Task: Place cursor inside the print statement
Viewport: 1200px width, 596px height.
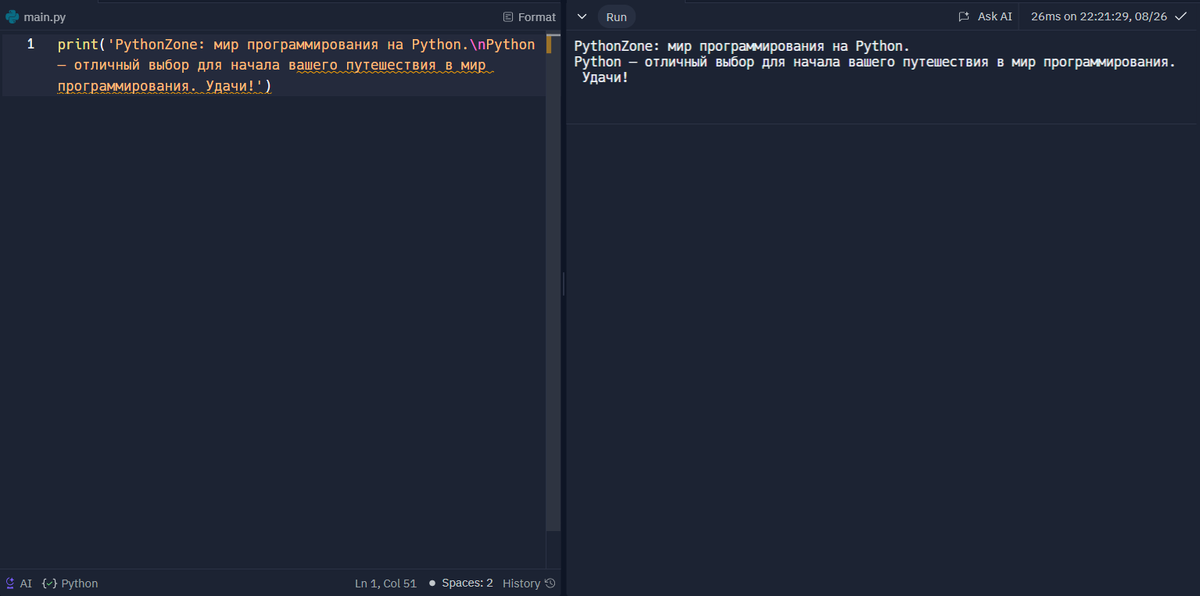Action: pos(200,44)
